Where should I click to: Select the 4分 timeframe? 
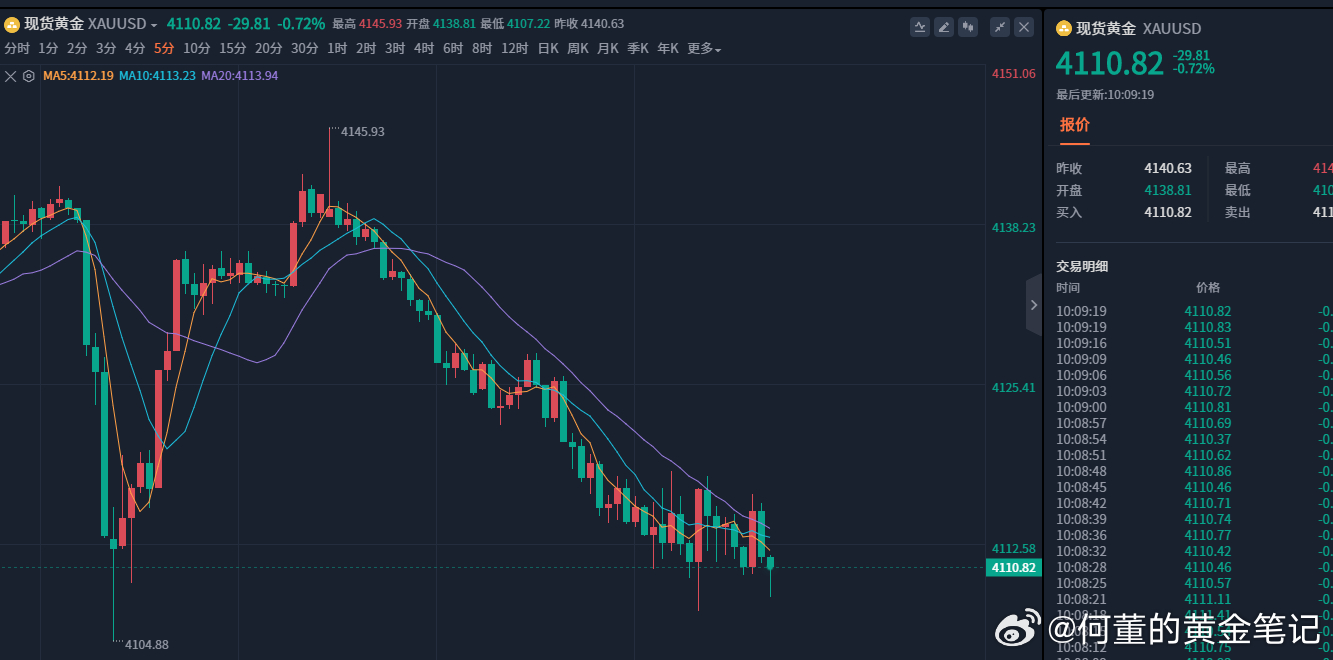click(135, 48)
